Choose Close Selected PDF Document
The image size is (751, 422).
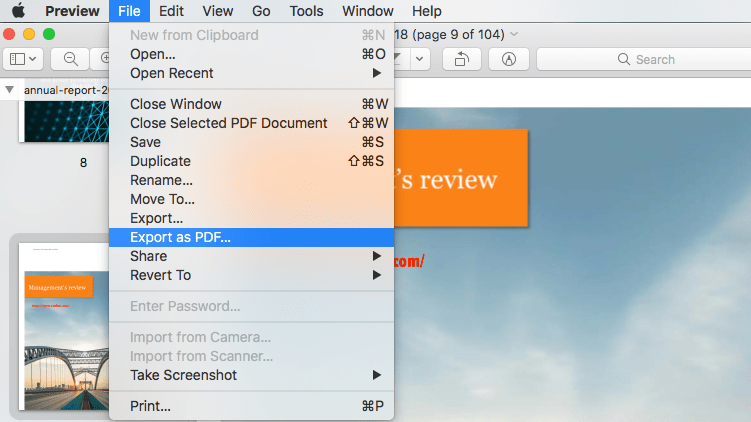(228, 123)
